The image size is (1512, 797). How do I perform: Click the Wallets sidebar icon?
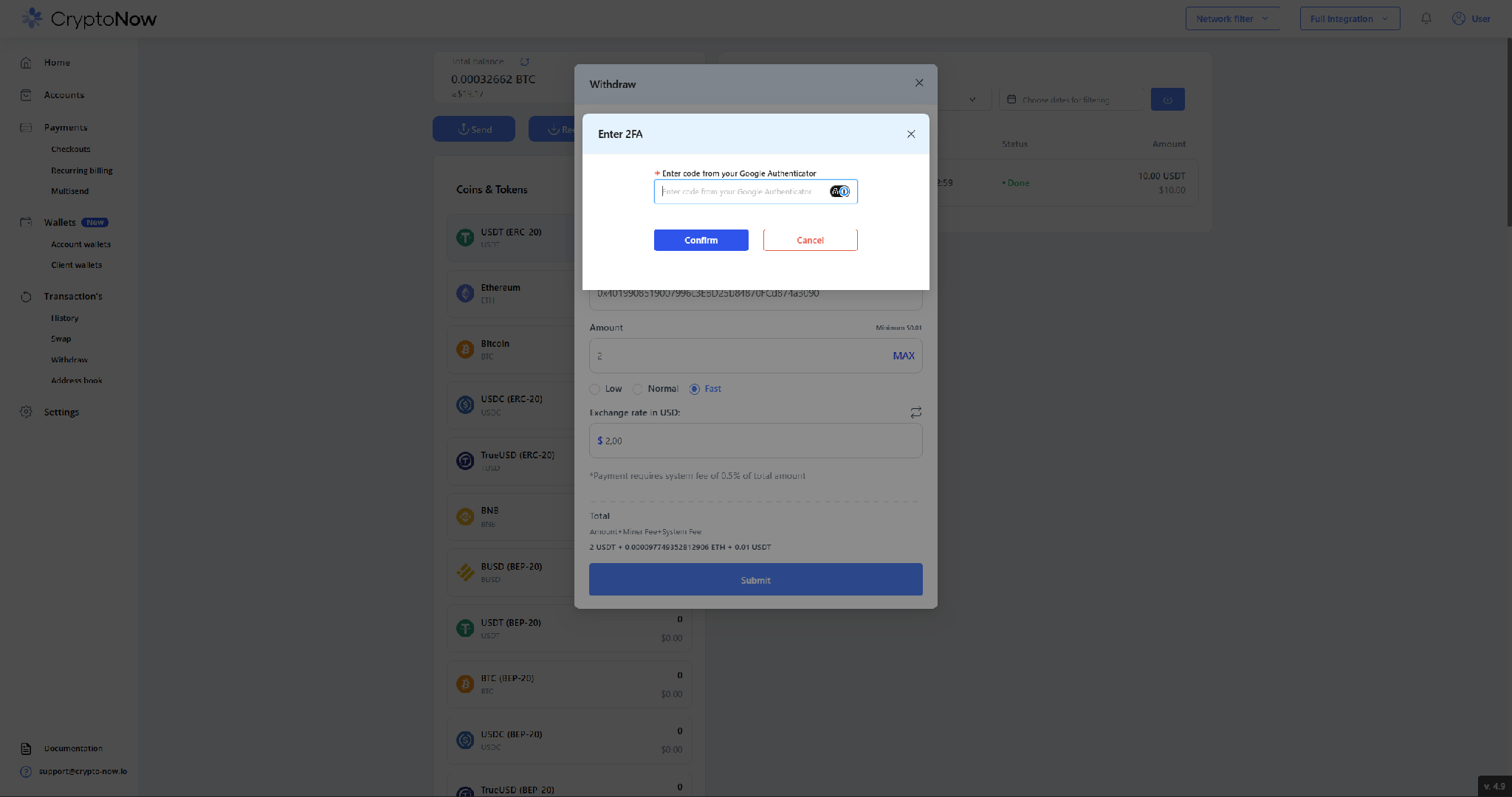pyautogui.click(x=26, y=222)
